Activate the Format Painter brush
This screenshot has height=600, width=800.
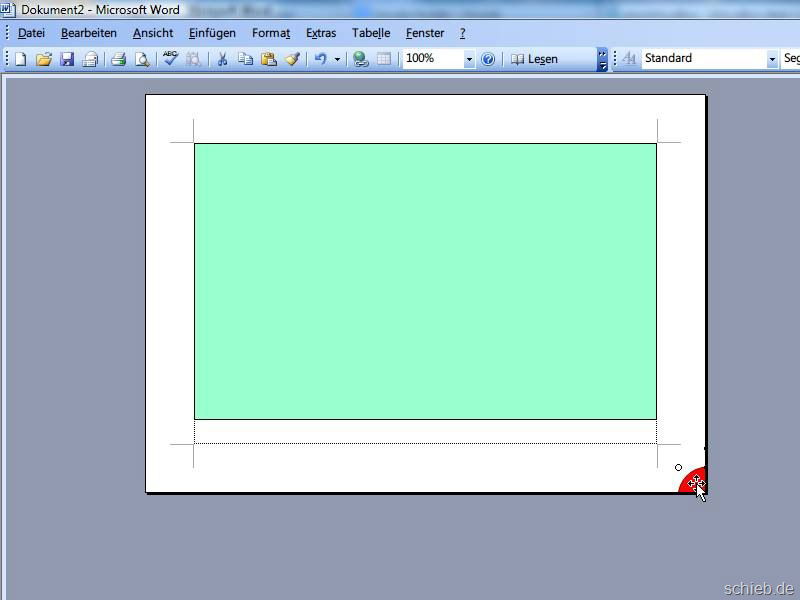pyautogui.click(x=292, y=59)
